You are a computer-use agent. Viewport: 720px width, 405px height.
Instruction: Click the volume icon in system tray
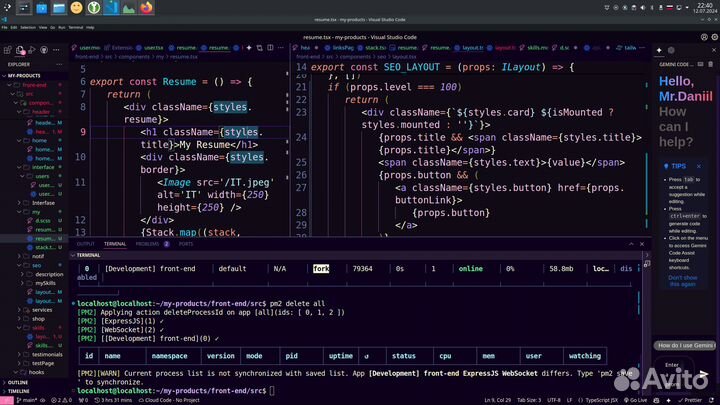coord(643,8)
